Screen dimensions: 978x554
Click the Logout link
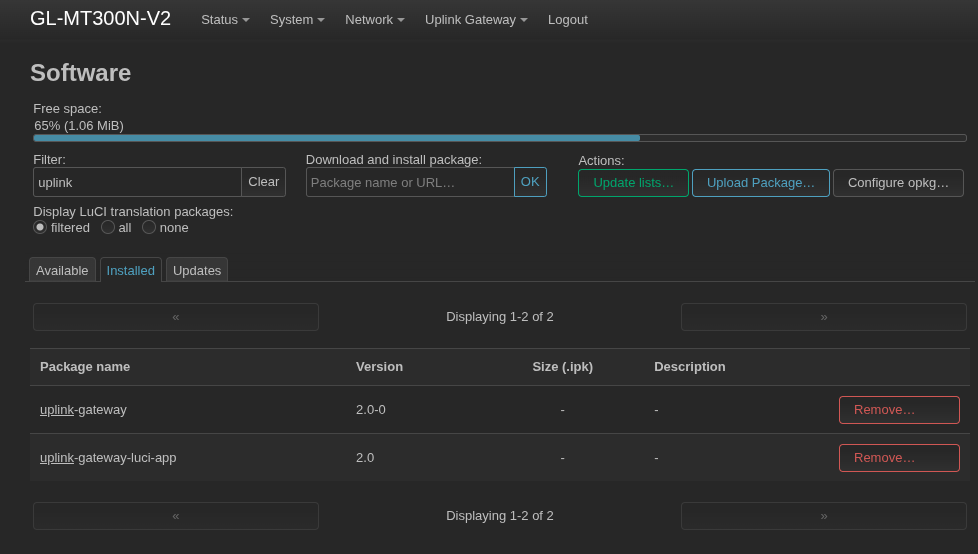568,20
